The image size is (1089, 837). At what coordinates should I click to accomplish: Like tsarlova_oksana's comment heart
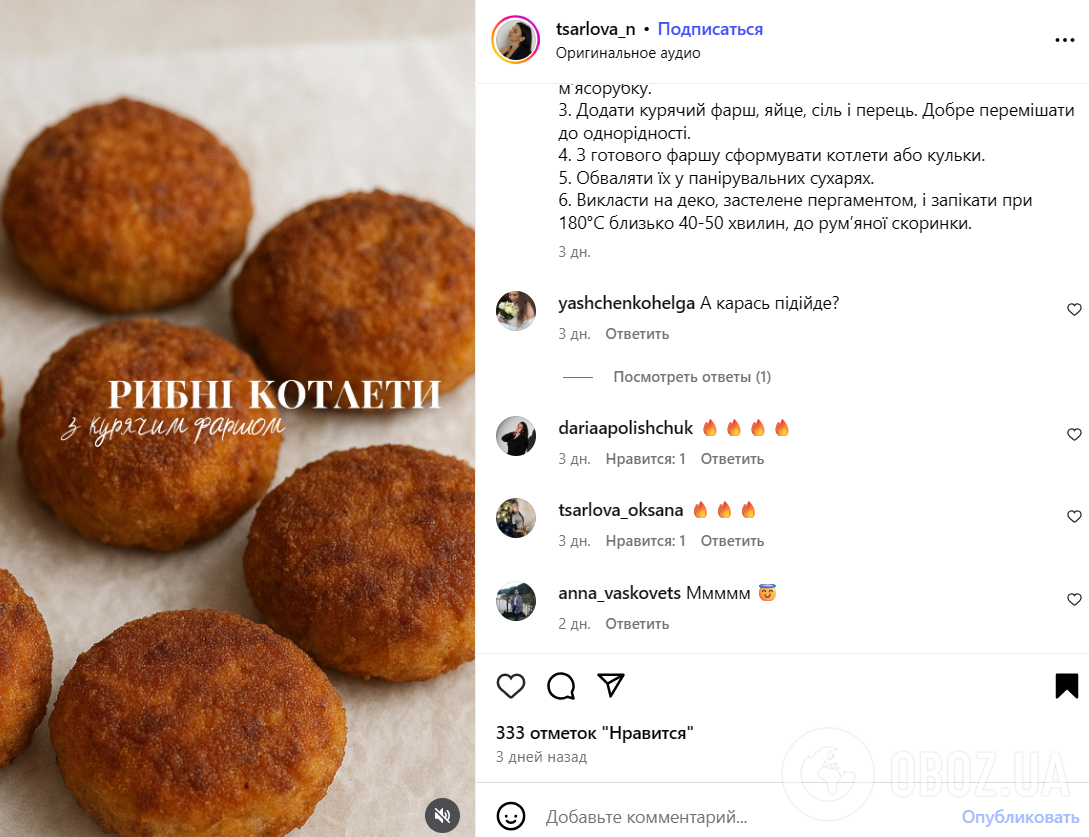coord(1074,517)
